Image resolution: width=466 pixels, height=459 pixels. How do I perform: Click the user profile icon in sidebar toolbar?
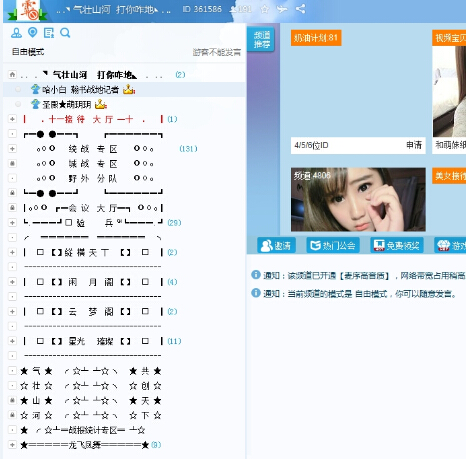tap(16, 33)
